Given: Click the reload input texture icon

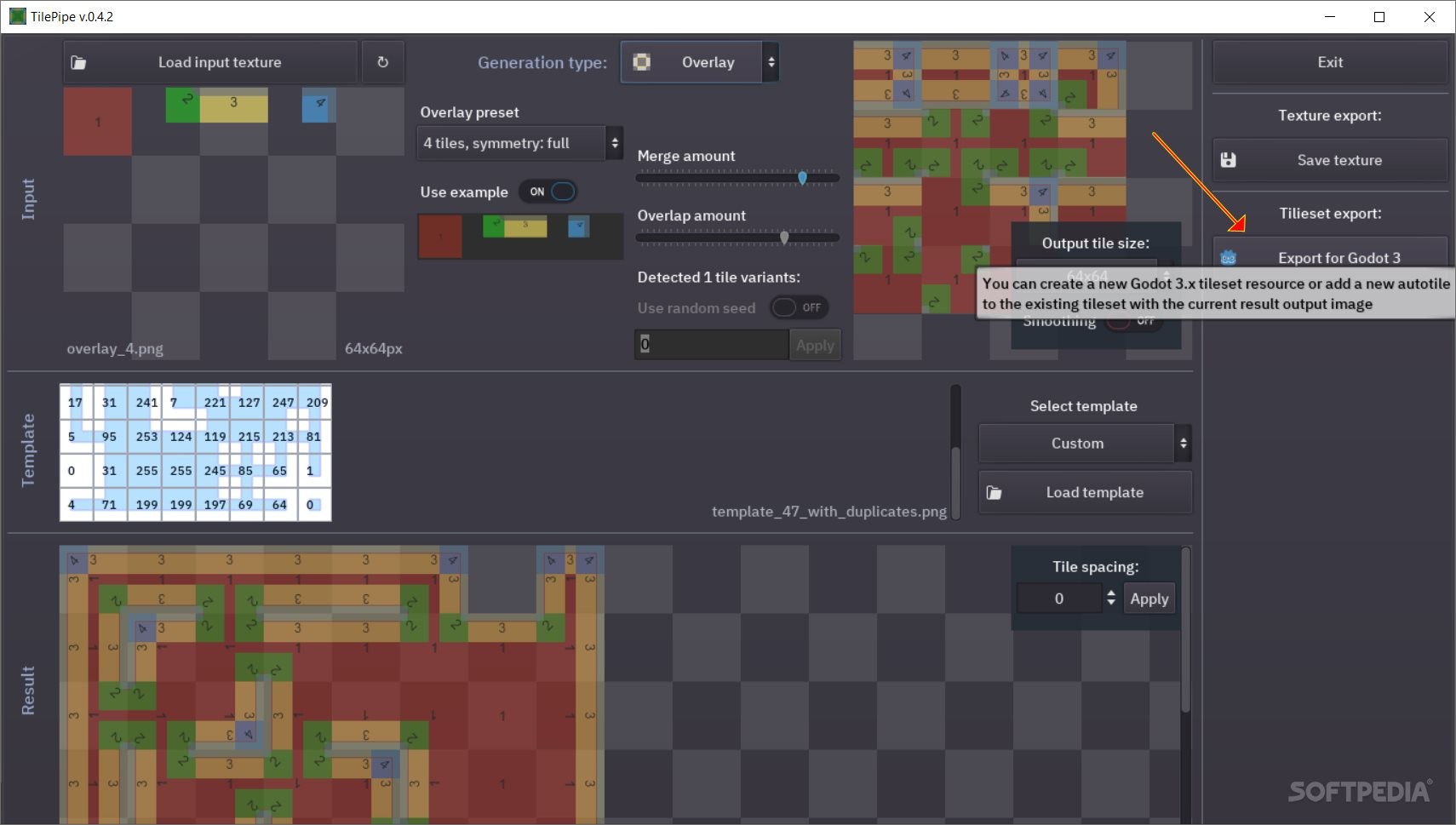Looking at the screenshot, I should (382, 62).
